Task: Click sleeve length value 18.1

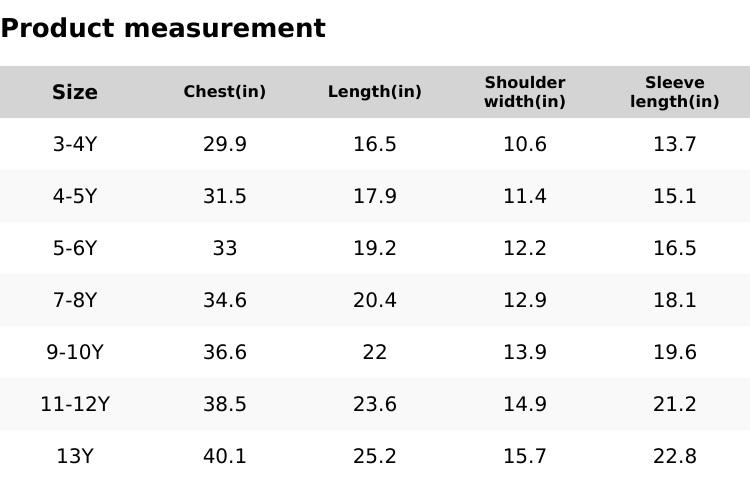Action: pos(675,300)
